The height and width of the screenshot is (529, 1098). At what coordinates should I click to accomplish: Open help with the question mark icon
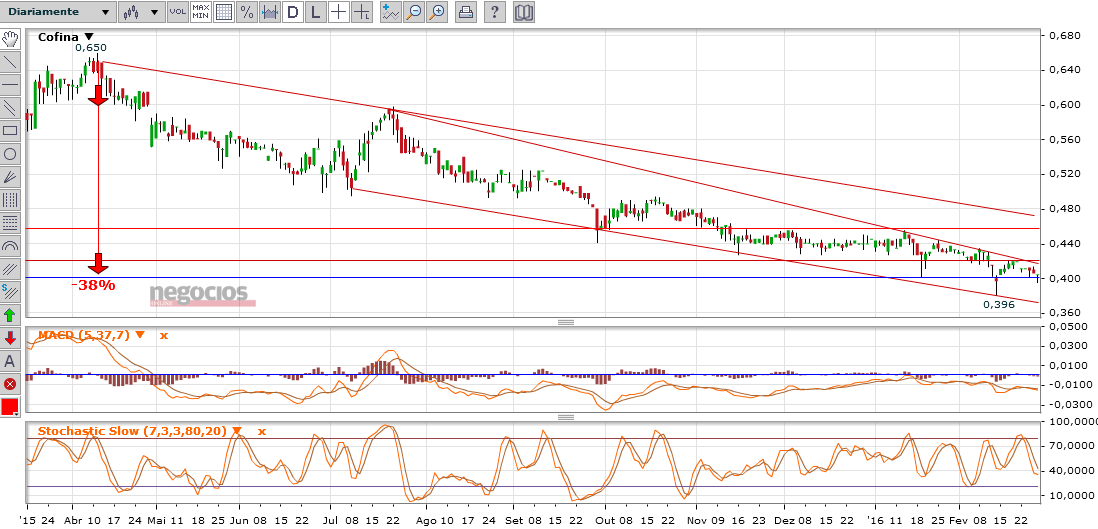pyautogui.click(x=495, y=12)
